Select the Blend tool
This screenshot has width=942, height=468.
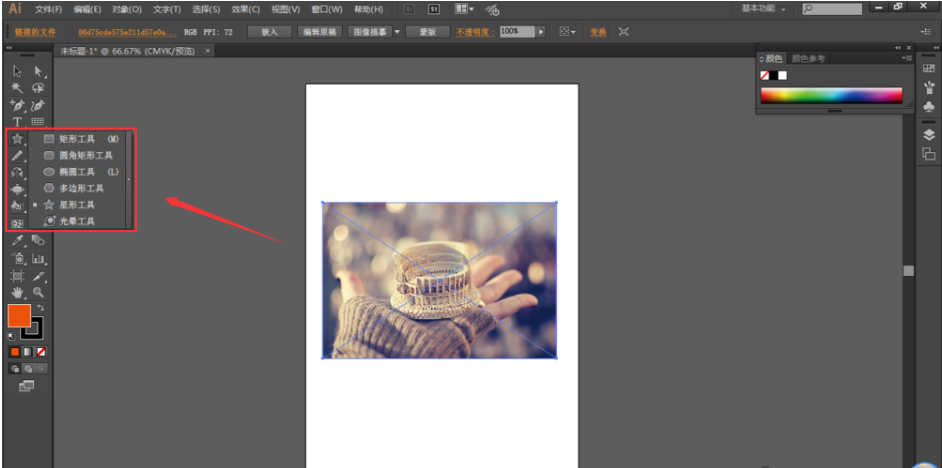tap(38, 241)
